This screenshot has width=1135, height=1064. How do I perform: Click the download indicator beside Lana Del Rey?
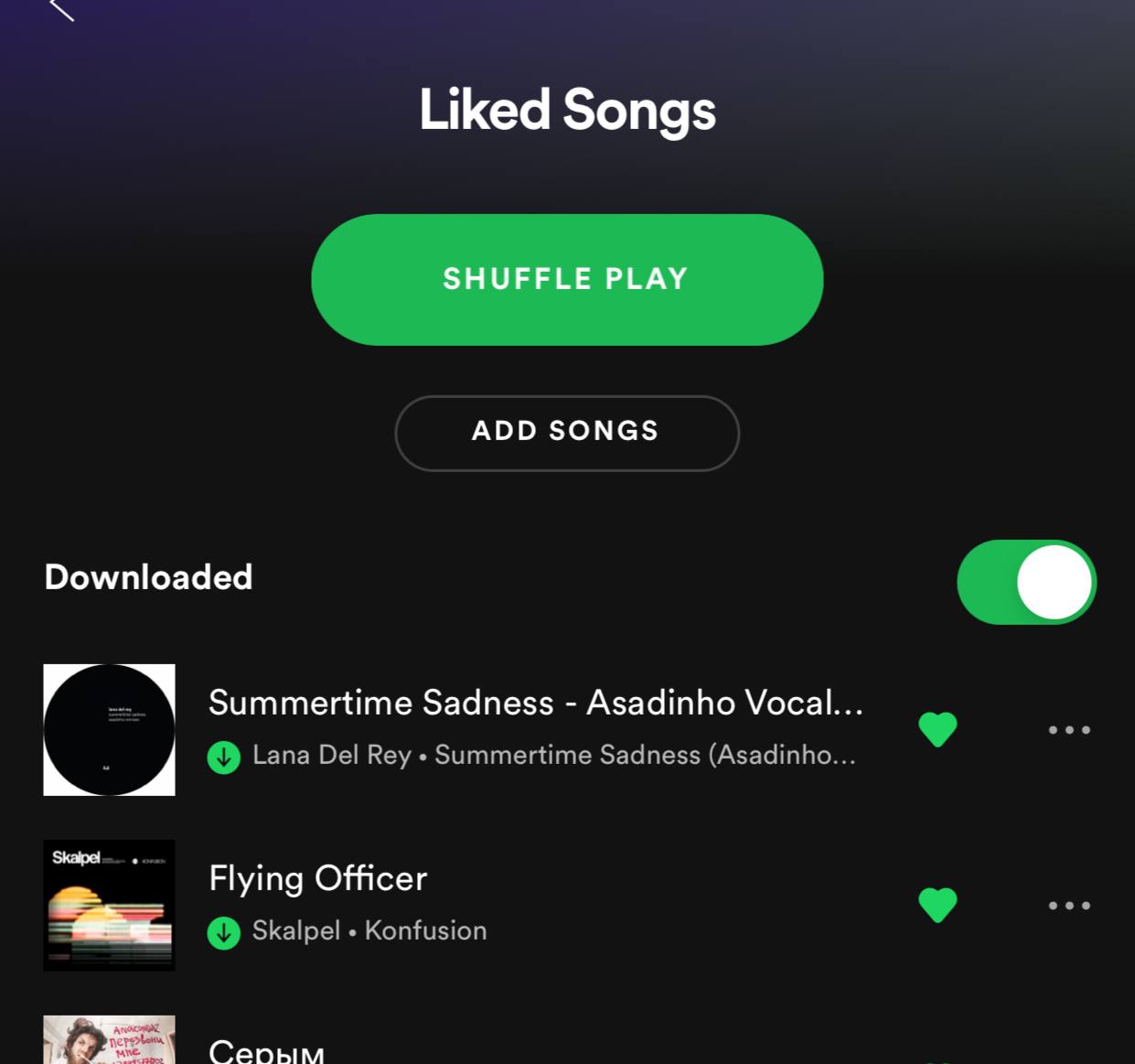tap(224, 758)
